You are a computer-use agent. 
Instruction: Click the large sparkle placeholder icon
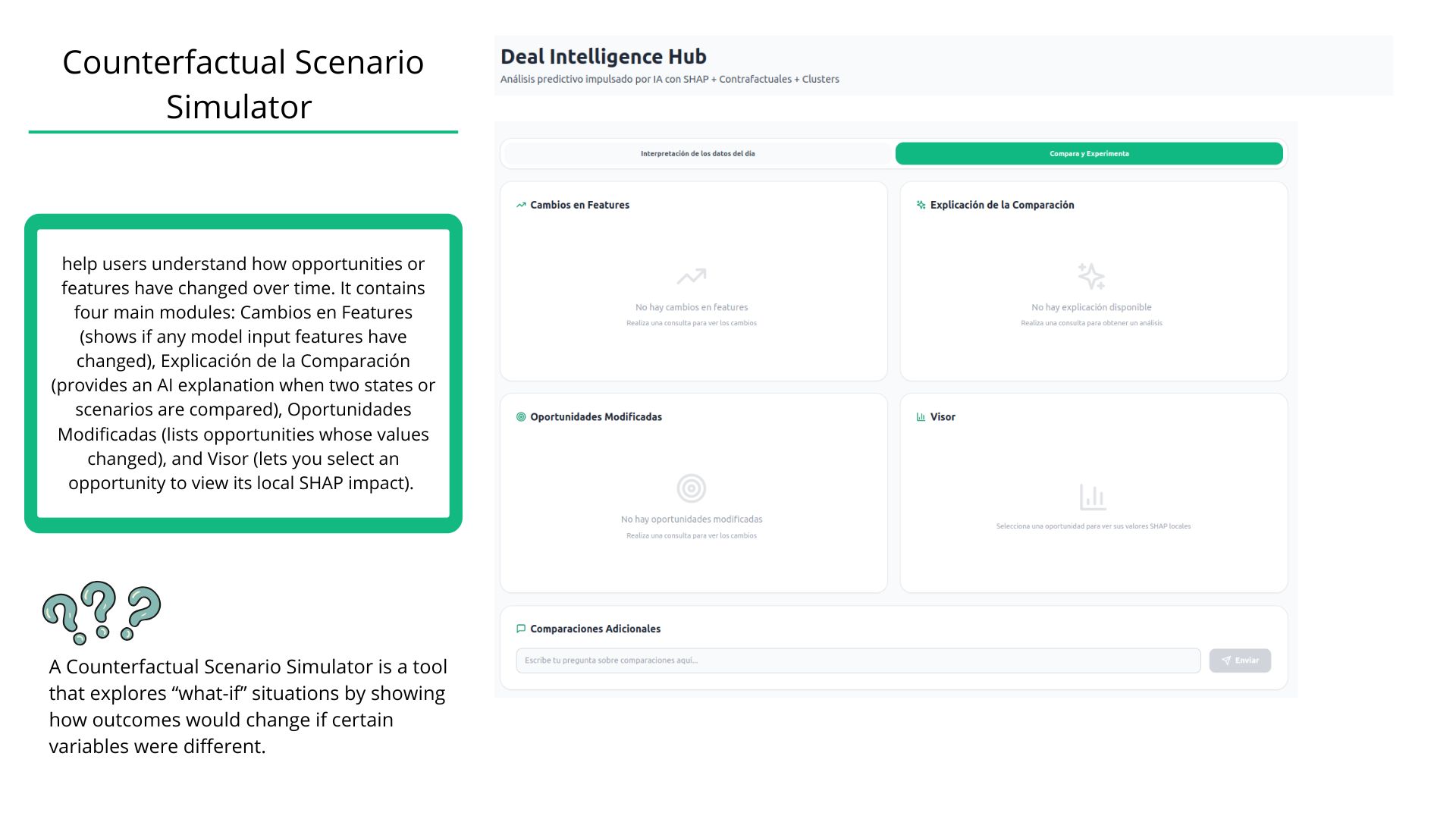pos(1091,277)
